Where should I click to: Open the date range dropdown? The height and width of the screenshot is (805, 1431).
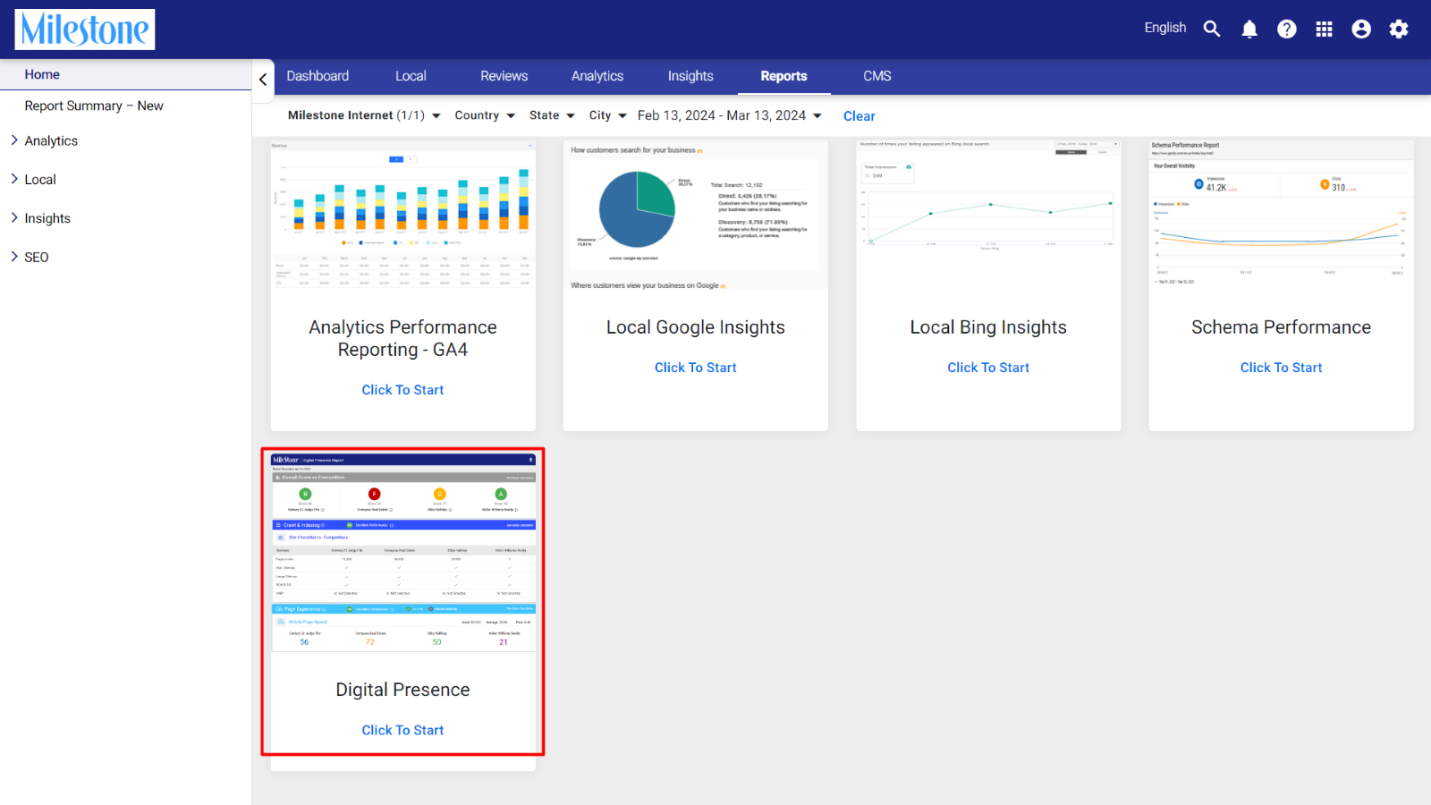tap(730, 116)
